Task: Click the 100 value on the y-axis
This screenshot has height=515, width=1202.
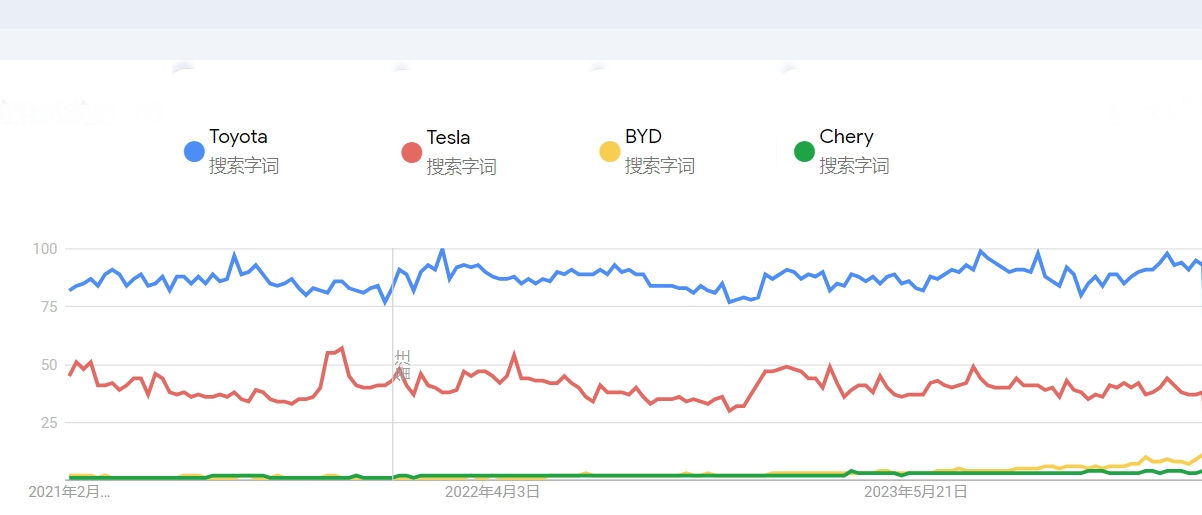Action: [46, 248]
